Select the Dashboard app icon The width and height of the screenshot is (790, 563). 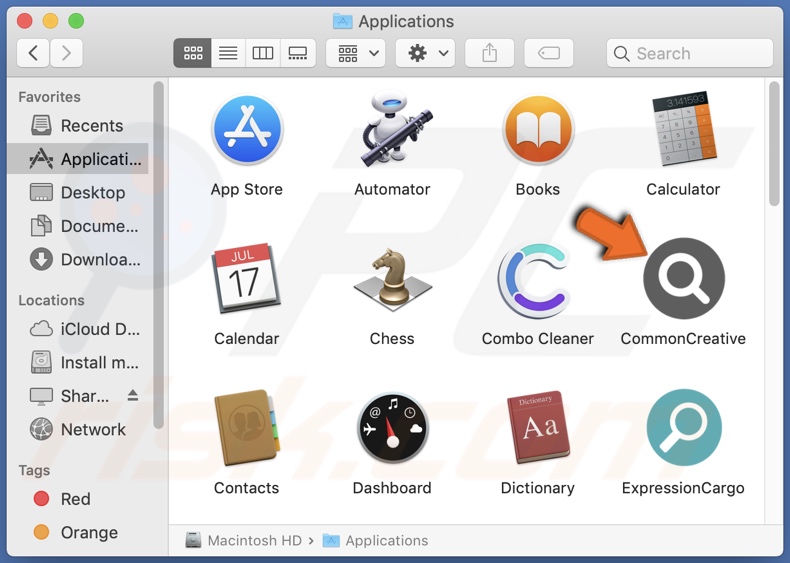[x=392, y=428]
